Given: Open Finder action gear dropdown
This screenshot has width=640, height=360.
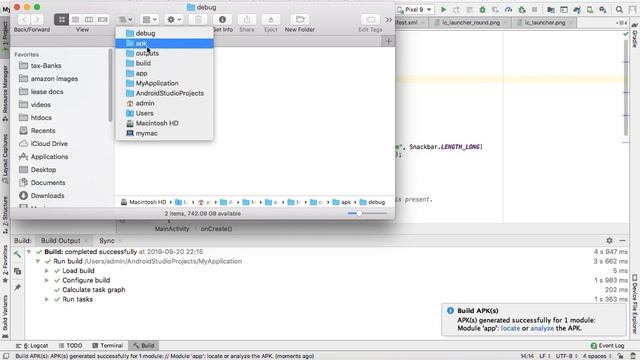Looking at the screenshot, I should [x=174, y=19].
